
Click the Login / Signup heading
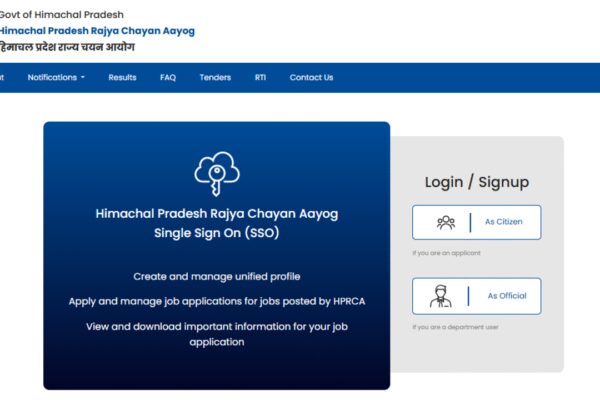click(x=477, y=182)
